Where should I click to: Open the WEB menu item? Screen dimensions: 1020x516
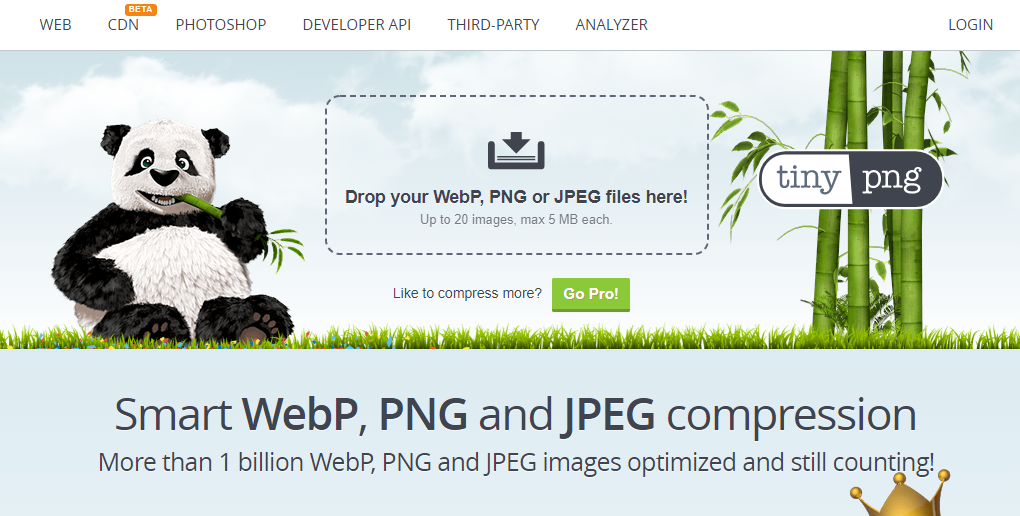tap(55, 25)
